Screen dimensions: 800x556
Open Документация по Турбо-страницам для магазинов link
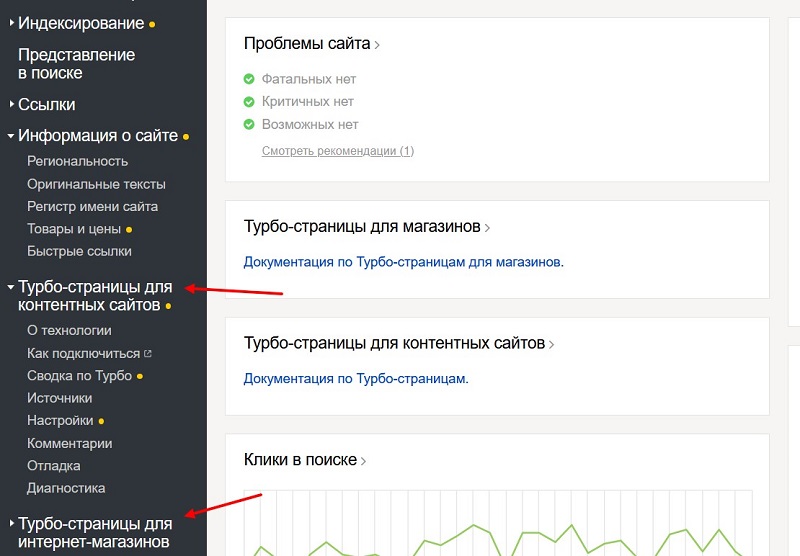coord(404,262)
